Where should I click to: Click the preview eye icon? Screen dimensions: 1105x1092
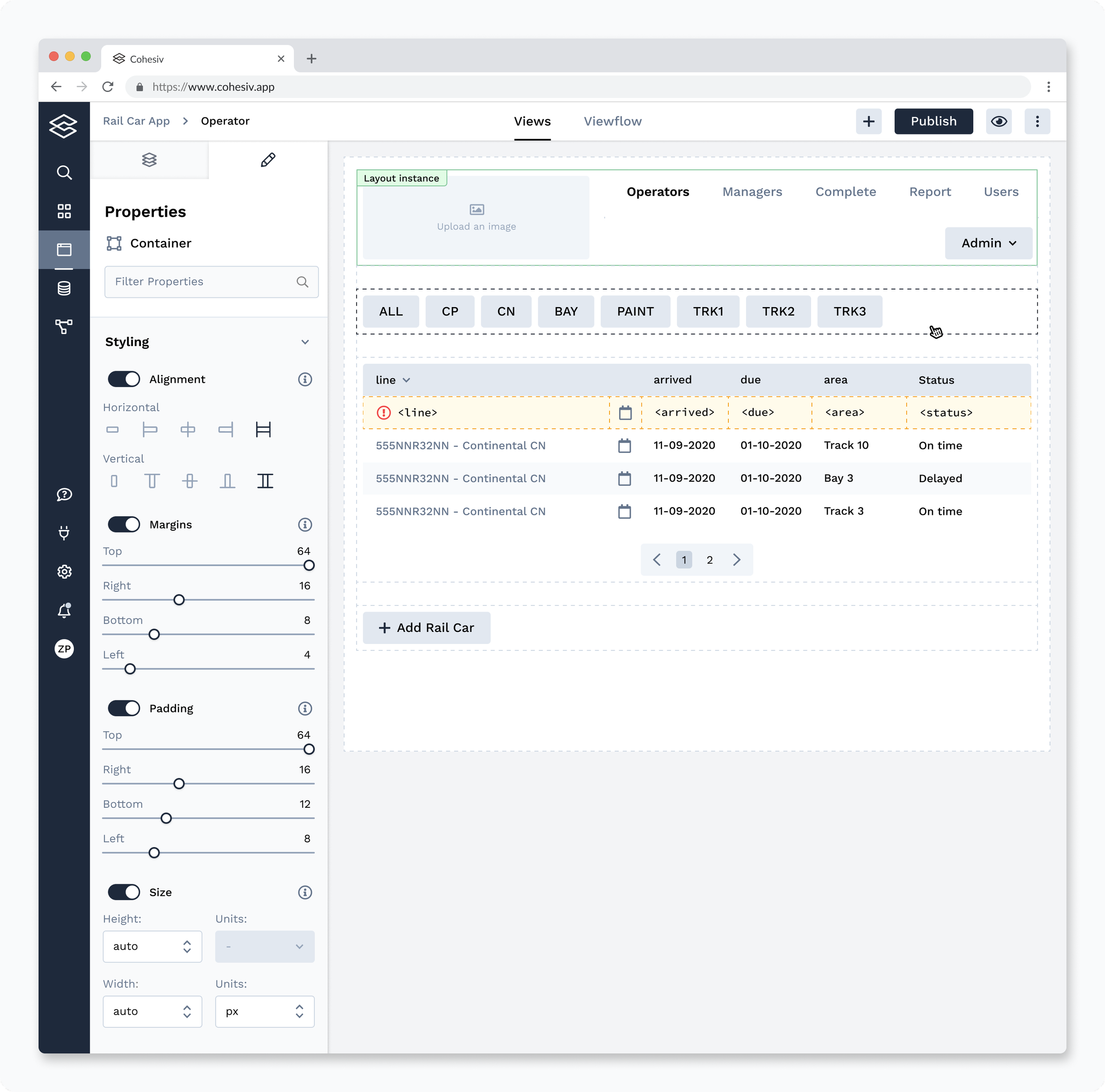[998, 121]
